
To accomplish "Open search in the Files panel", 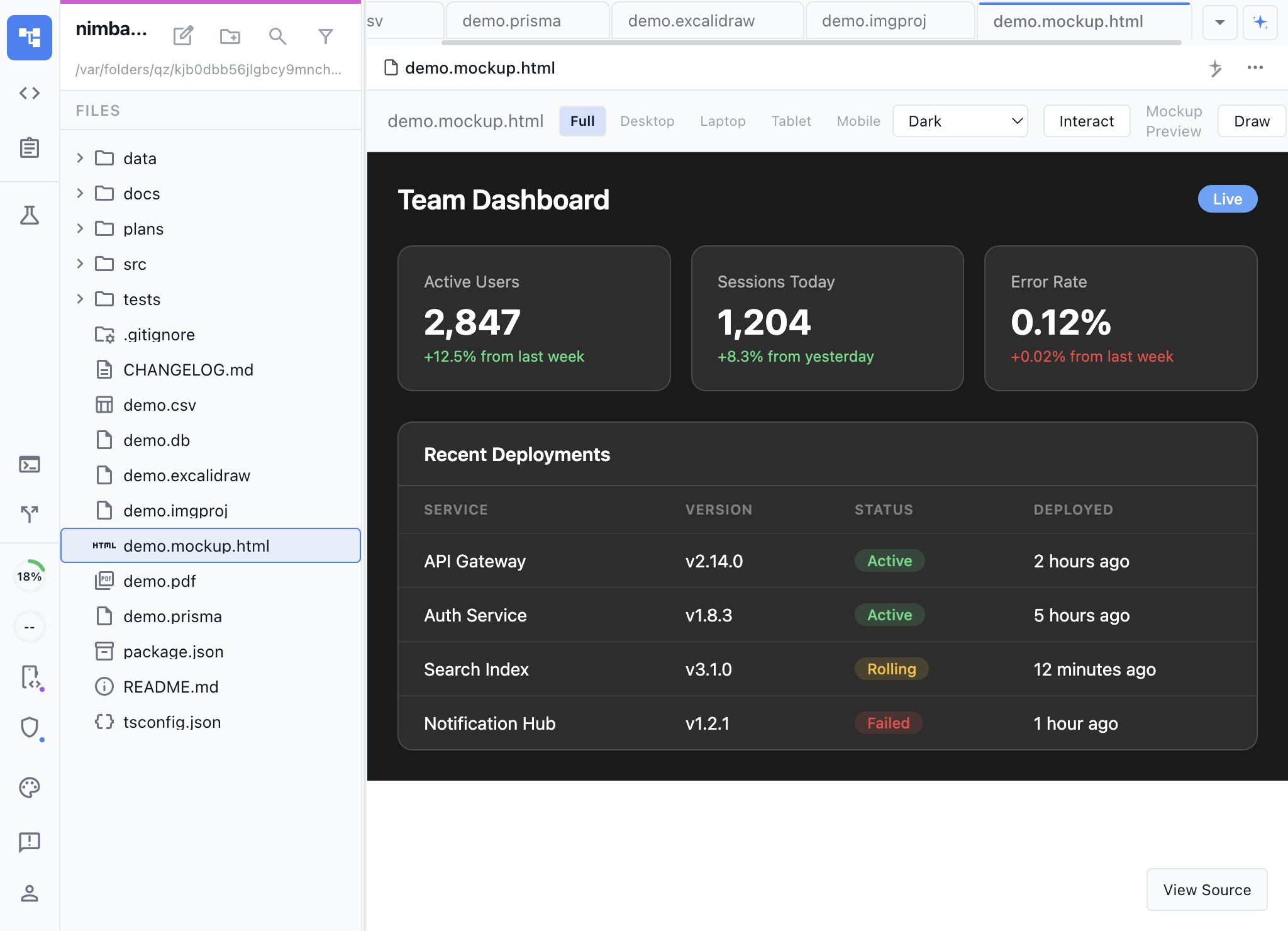I will 278,36.
